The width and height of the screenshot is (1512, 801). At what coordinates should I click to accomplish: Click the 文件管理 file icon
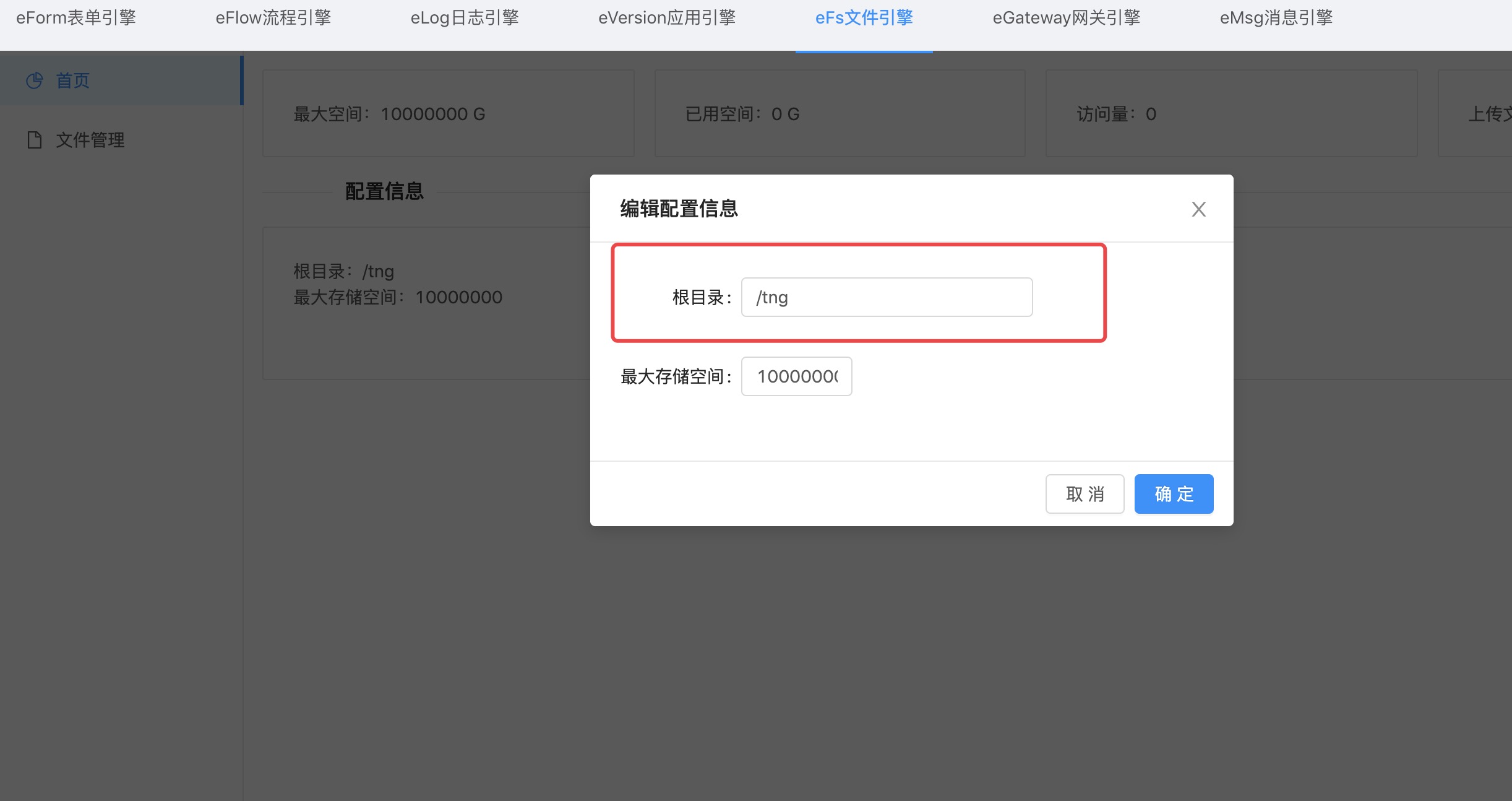pyautogui.click(x=35, y=140)
